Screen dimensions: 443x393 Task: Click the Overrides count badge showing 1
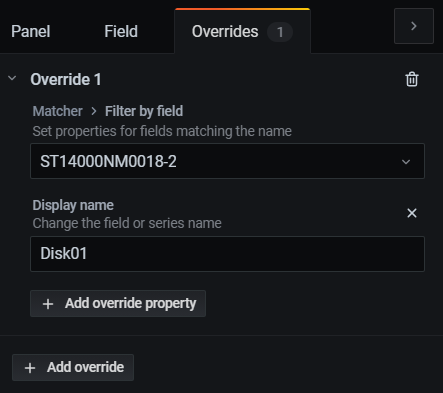280,32
